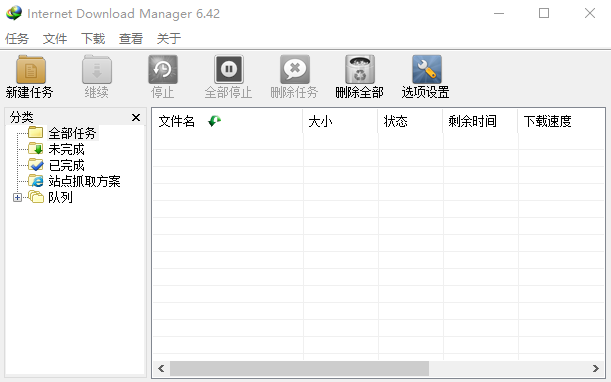Click the 删除任务 delete task icon
This screenshot has height=382, width=611.
tap(295, 69)
